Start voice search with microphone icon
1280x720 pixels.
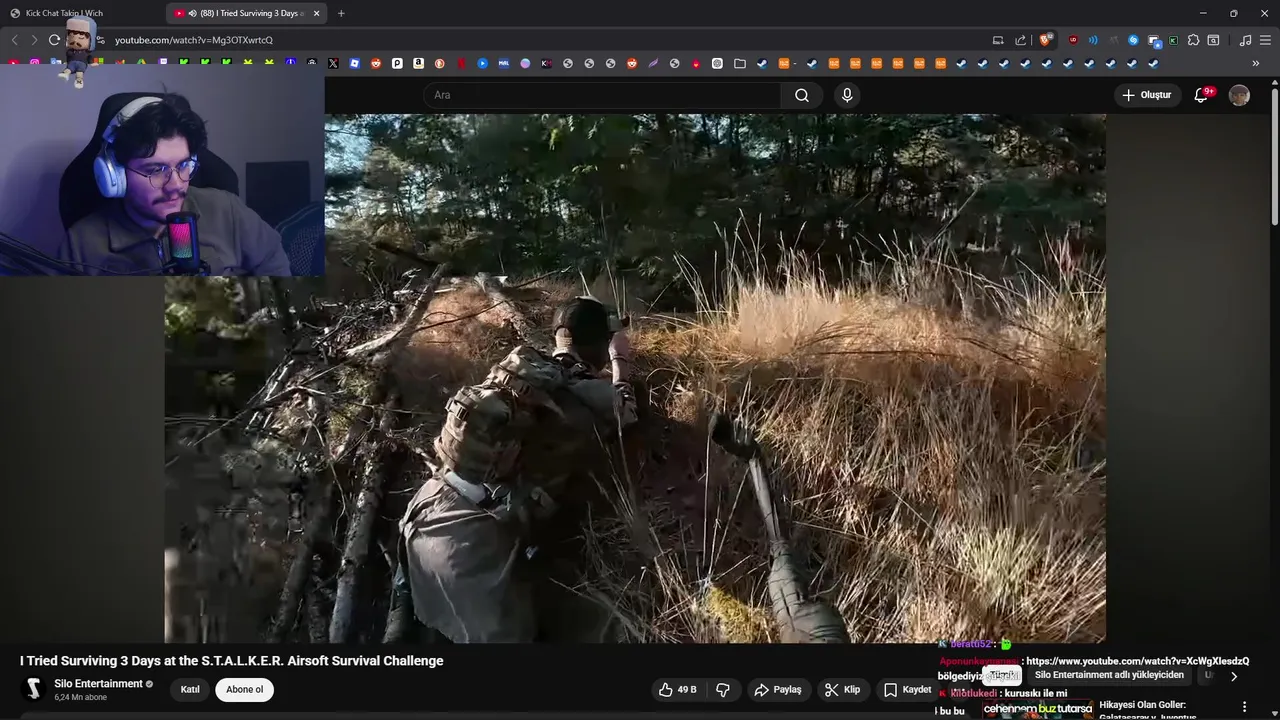point(847,95)
